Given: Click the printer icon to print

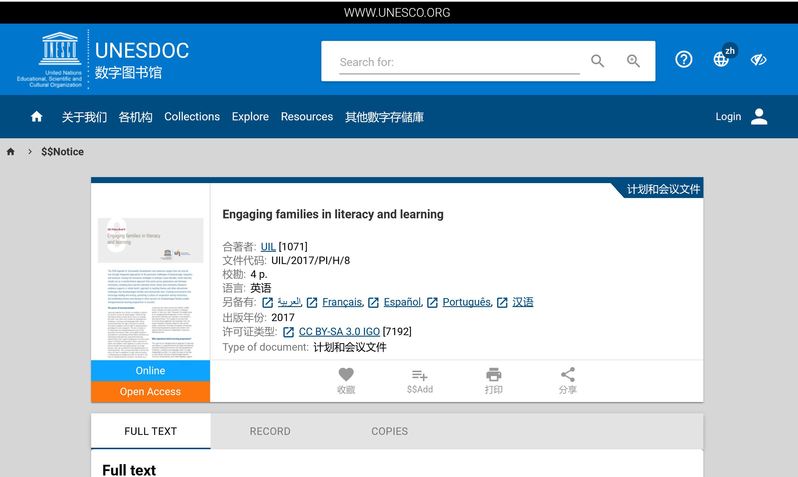Looking at the screenshot, I should [493, 375].
